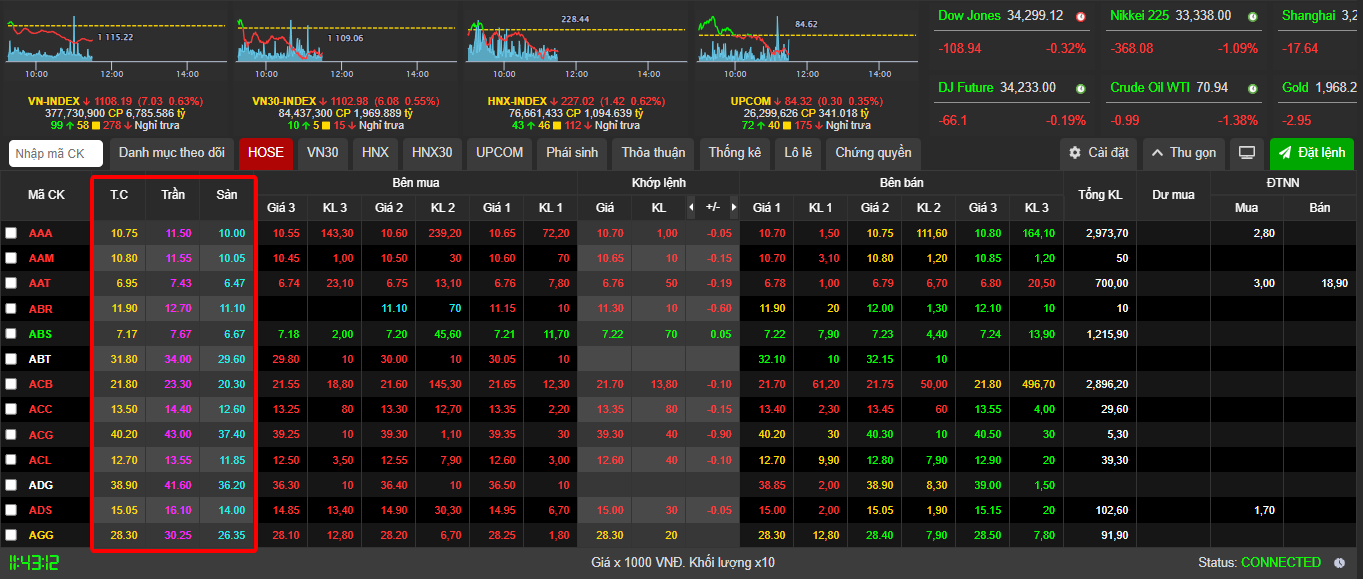Click the Tổng KL column header
Viewport: 1363px width, 579px height.
(x=1100, y=195)
